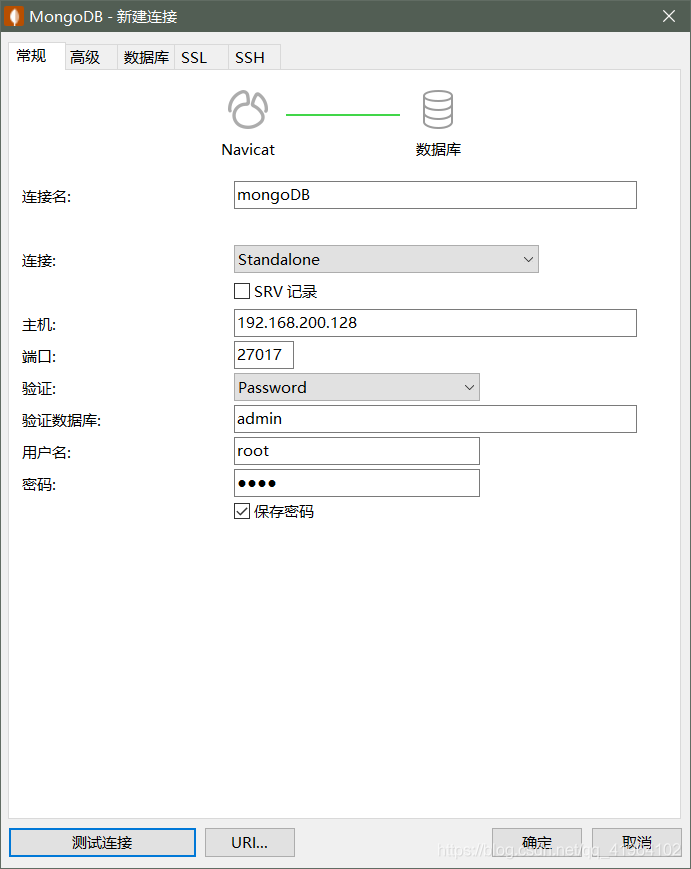The image size is (691, 869).
Task: Close the new connection dialog
Action: coord(669,16)
